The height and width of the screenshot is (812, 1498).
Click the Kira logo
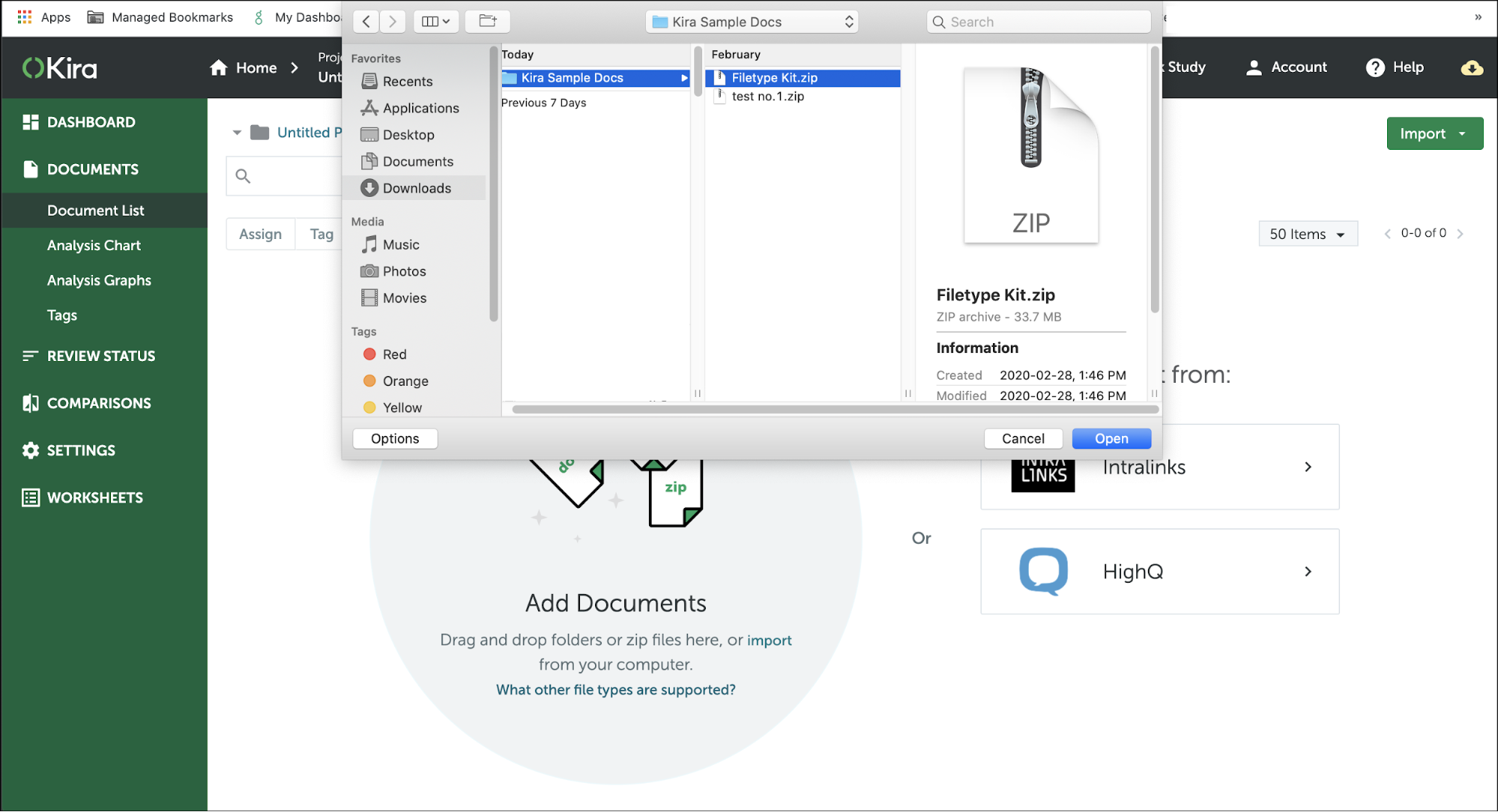(x=60, y=68)
